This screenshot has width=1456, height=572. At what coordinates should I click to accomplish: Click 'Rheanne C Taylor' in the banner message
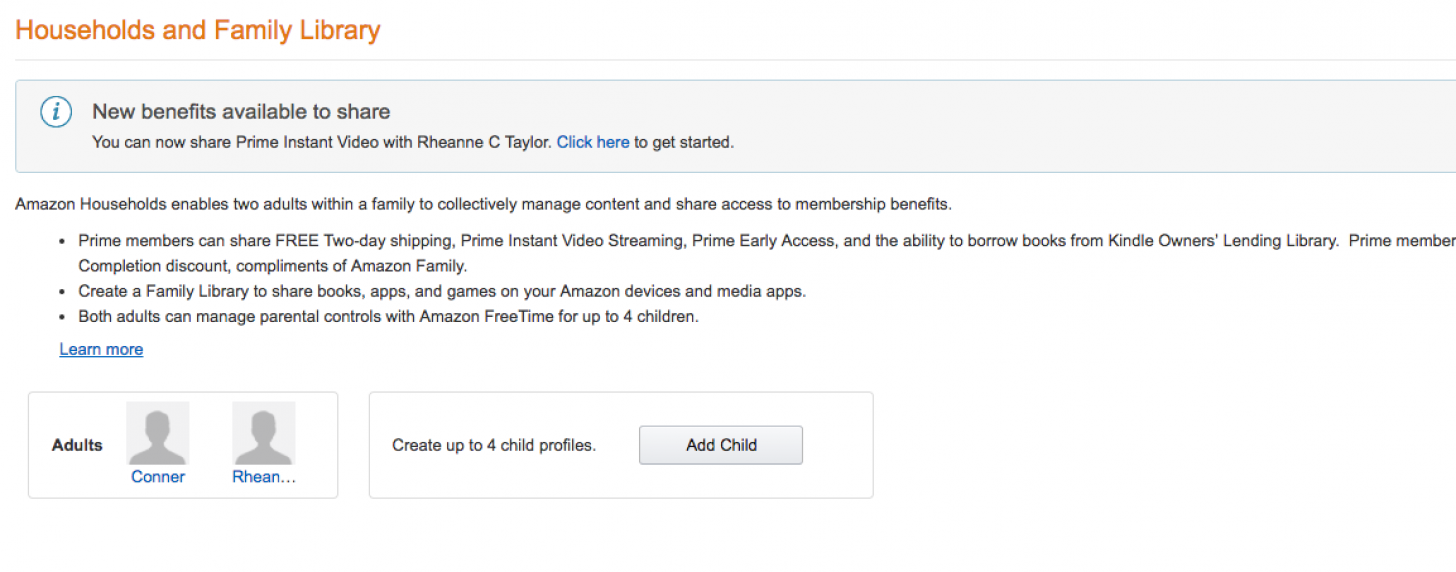[483, 142]
